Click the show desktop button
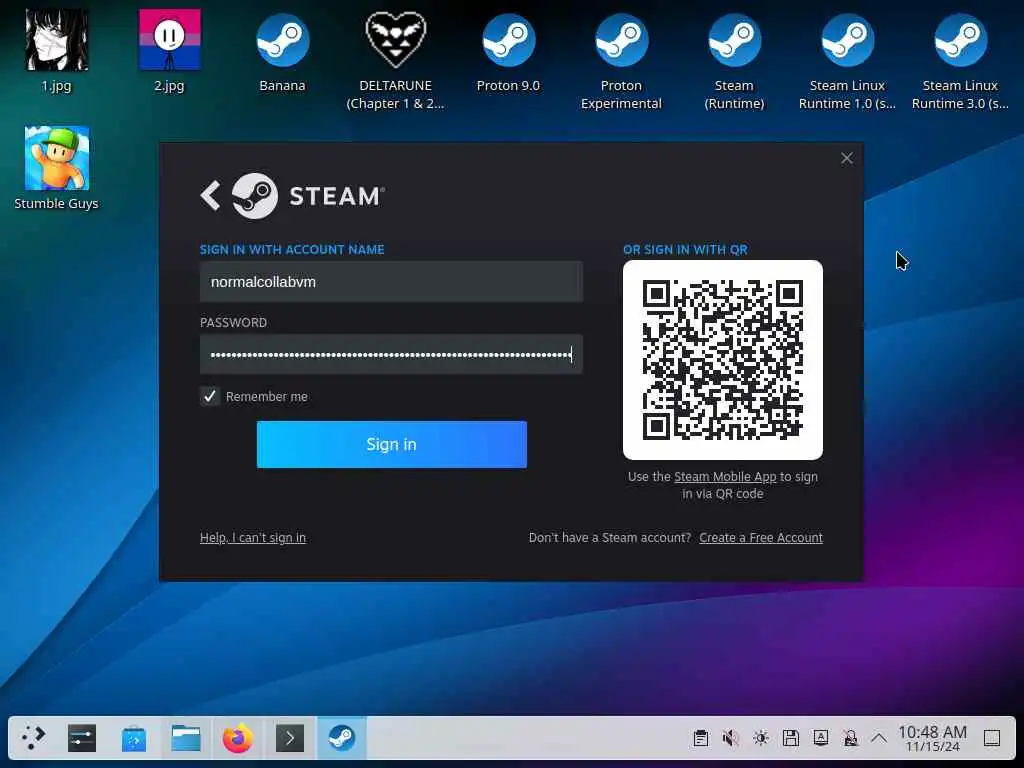 tap(991, 738)
